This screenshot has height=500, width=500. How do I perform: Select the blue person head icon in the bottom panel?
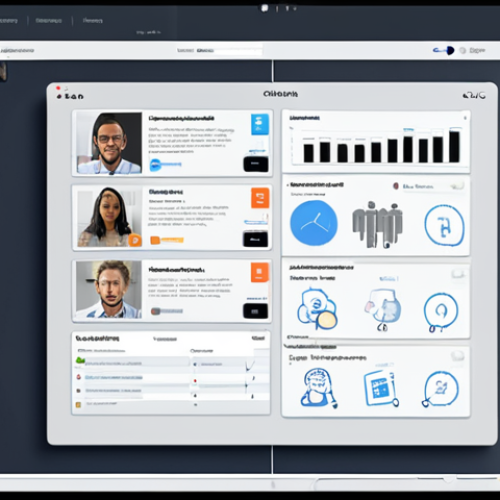pyautogui.click(x=319, y=388)
